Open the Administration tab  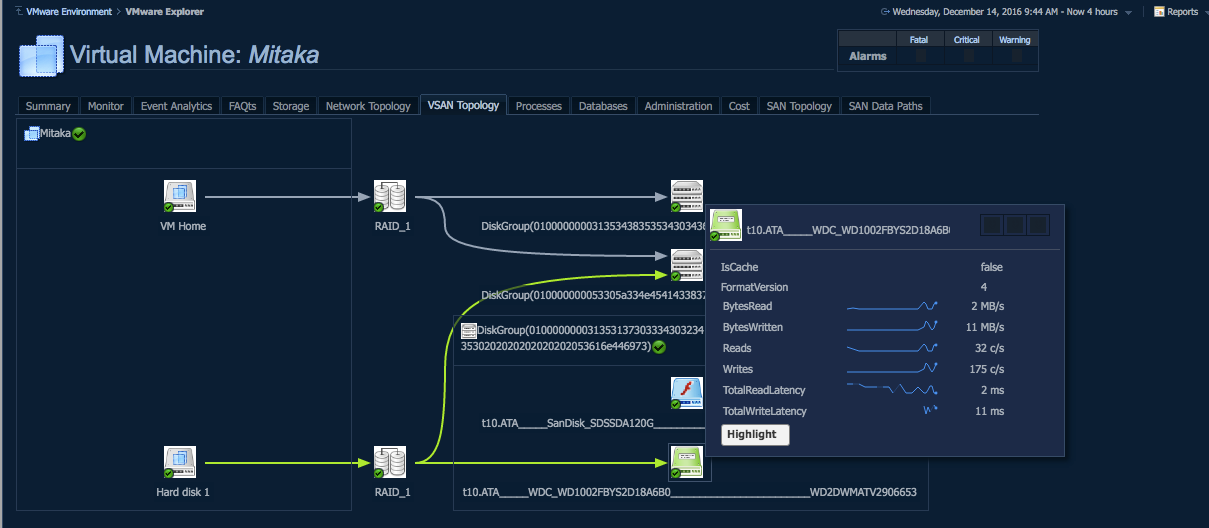678,106
